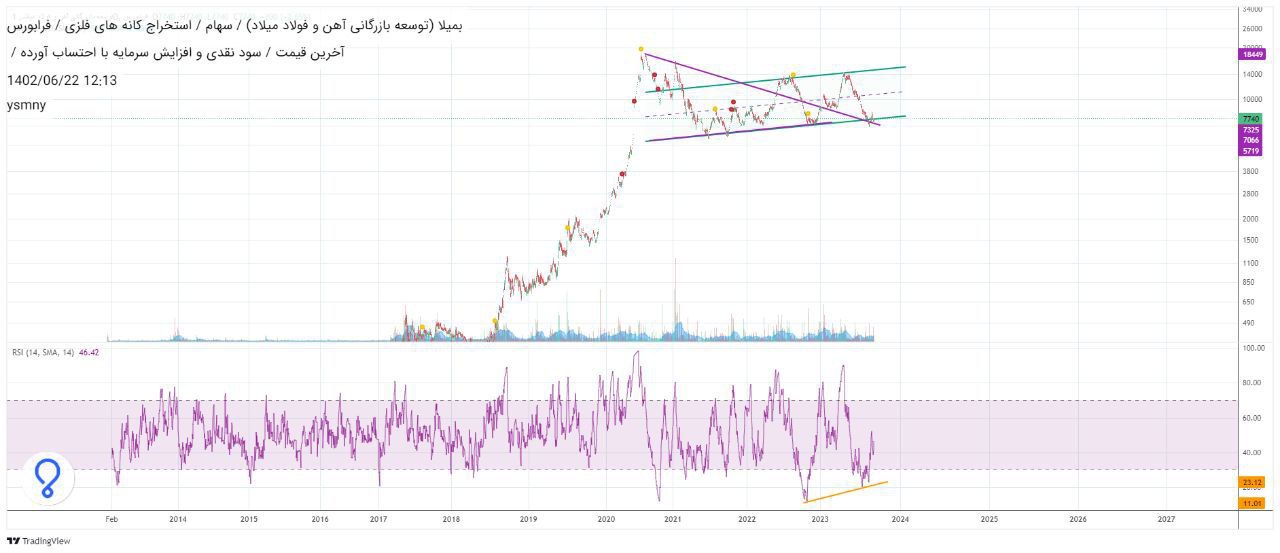Click the 1402/06/22 12:13 timestamp text
Screen dimensions: 1280x553
pyautogui.click(x=62, y=80)
